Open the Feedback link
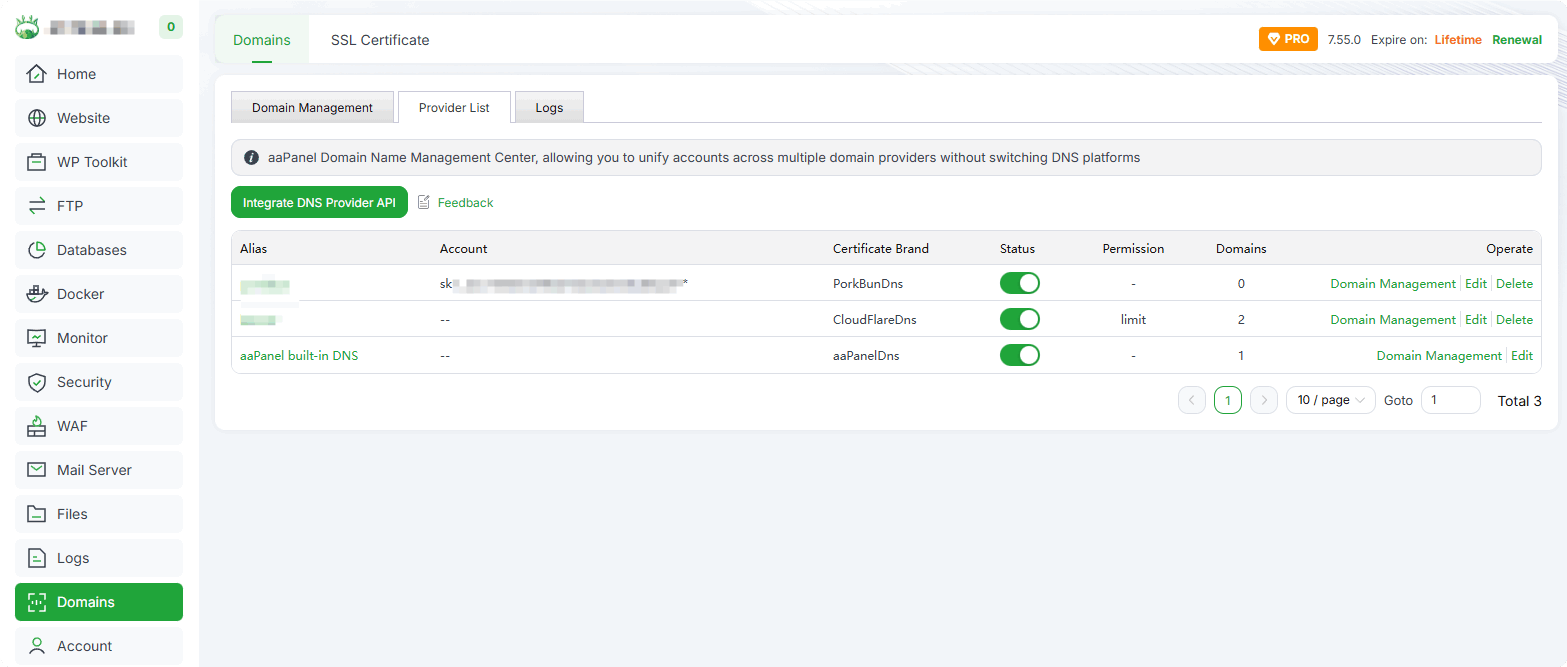Screen dimensions: 1567x667 (x=465, y=202)
